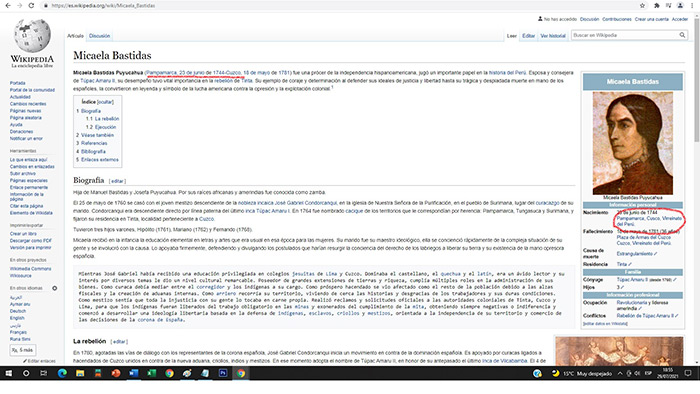Click the padlock site info icon
700x394 pixels.
tap(46, 6)
